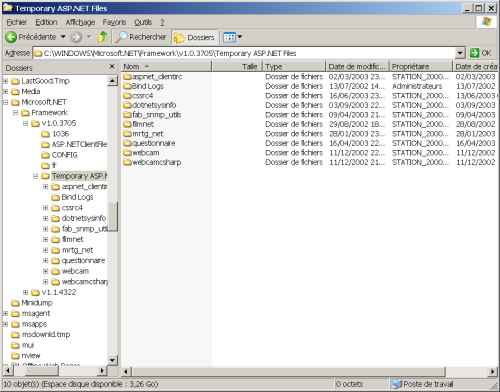Select mrtg_net folder icon in file list
Screen dimensions: 500x392
coord(128,134)
